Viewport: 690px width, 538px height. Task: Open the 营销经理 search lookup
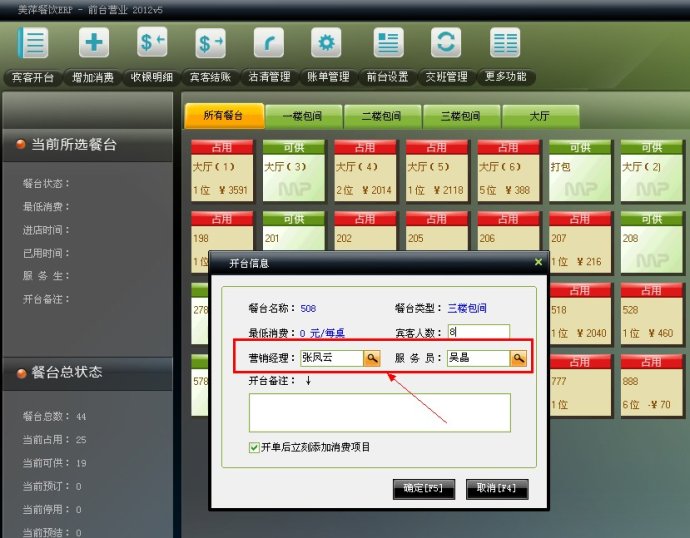point(371,357)
